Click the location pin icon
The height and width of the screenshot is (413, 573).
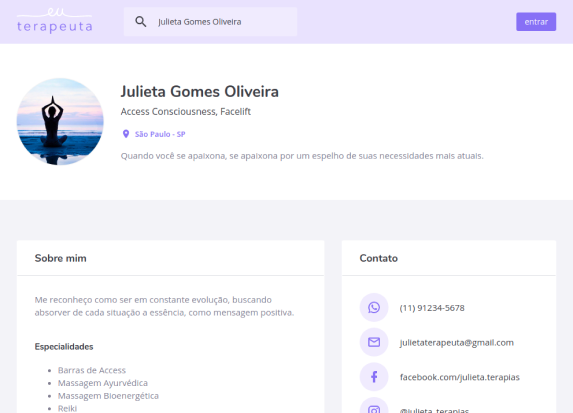click(x=126, y=134)
